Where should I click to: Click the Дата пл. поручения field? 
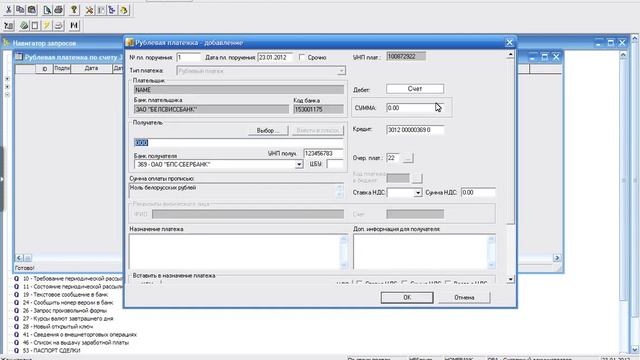coord(275,57)
